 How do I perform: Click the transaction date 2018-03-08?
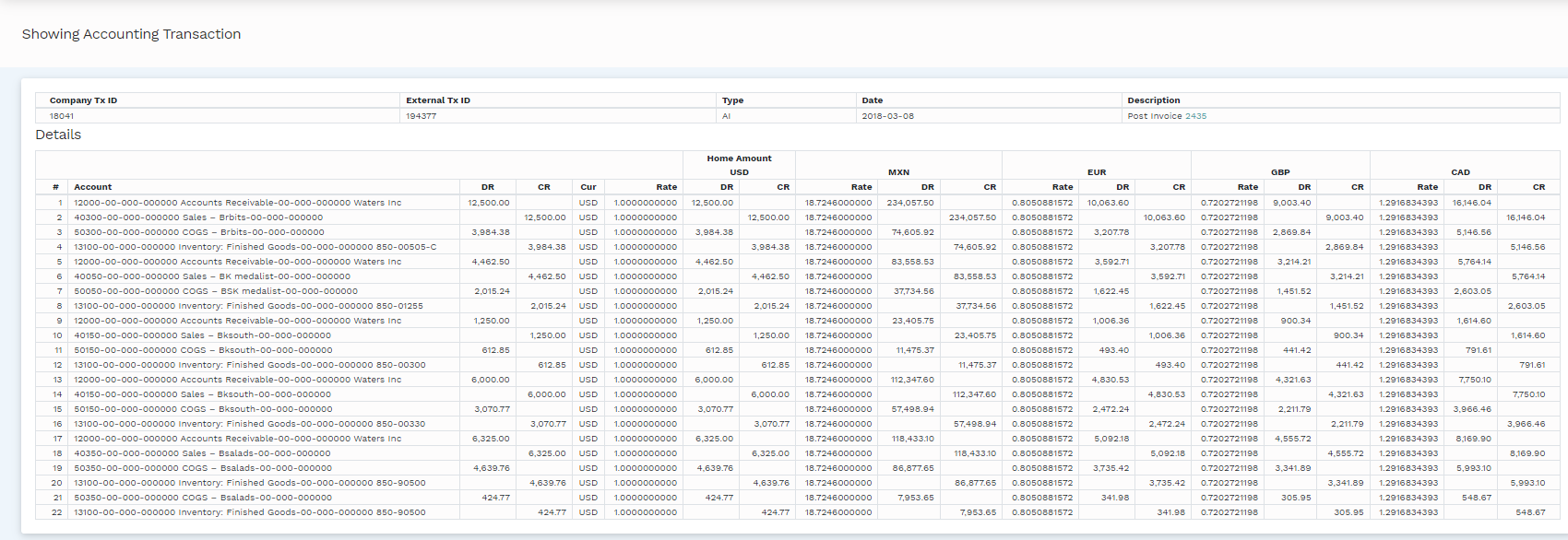pos(887,116)
